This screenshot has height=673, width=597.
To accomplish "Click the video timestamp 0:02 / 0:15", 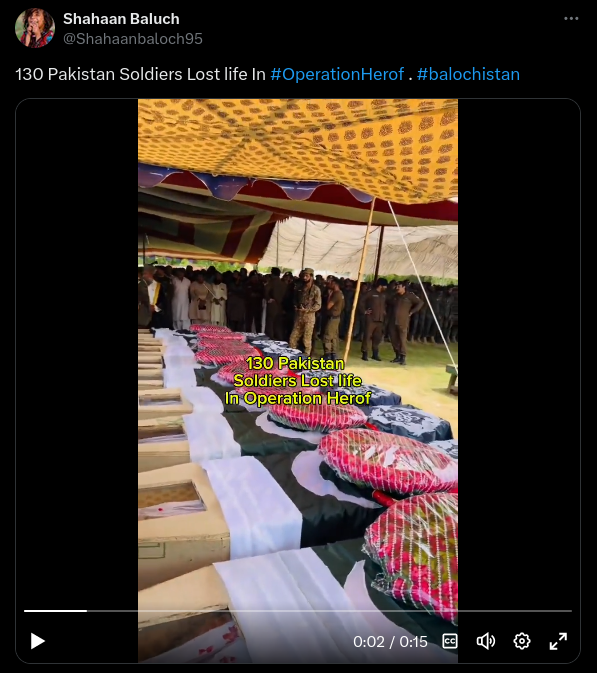I will (x=390, y=642).
